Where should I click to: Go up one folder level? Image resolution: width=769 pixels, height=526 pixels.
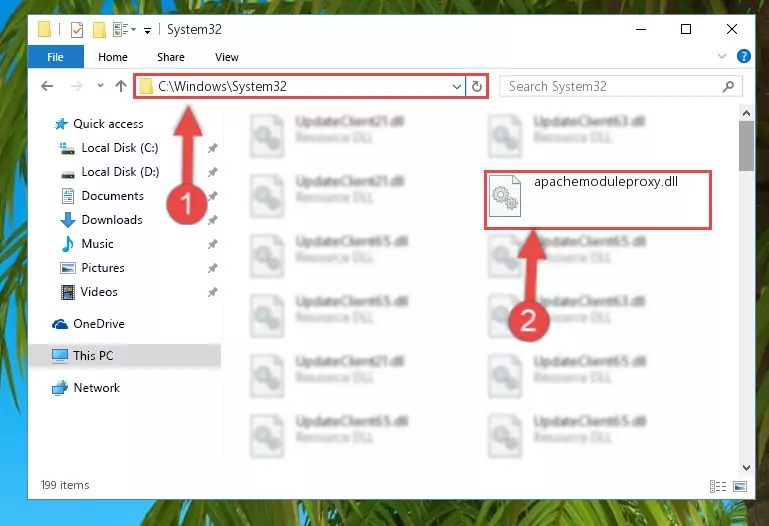tap(121, 86)
